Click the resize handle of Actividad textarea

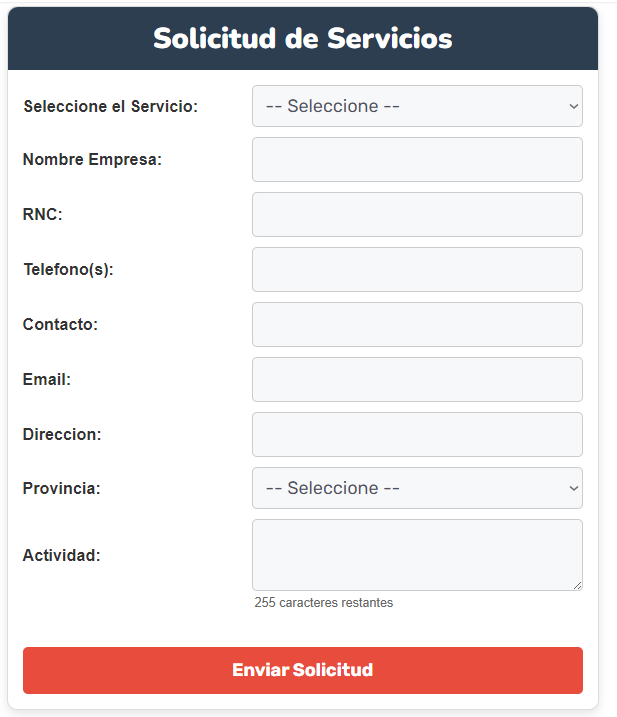click(577, 585)
